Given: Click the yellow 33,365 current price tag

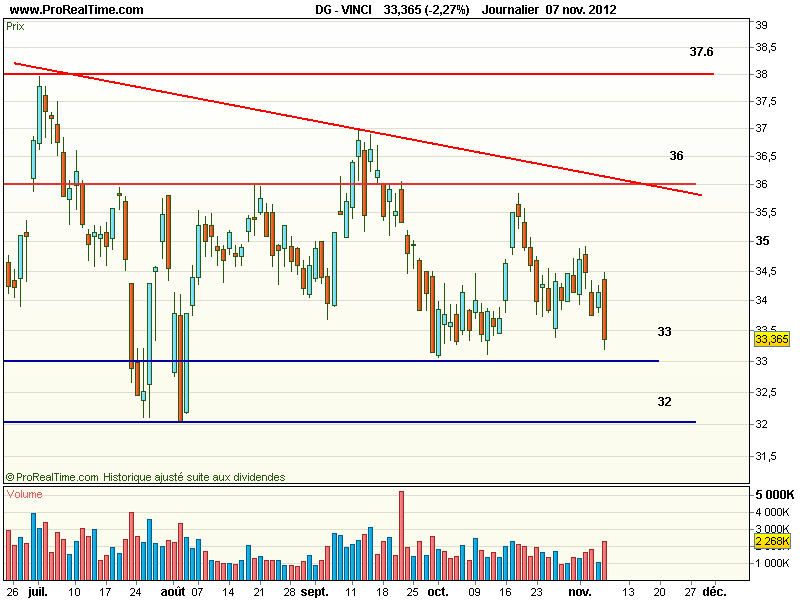Looking at the screenshot, I should click(x=771, y=339).
